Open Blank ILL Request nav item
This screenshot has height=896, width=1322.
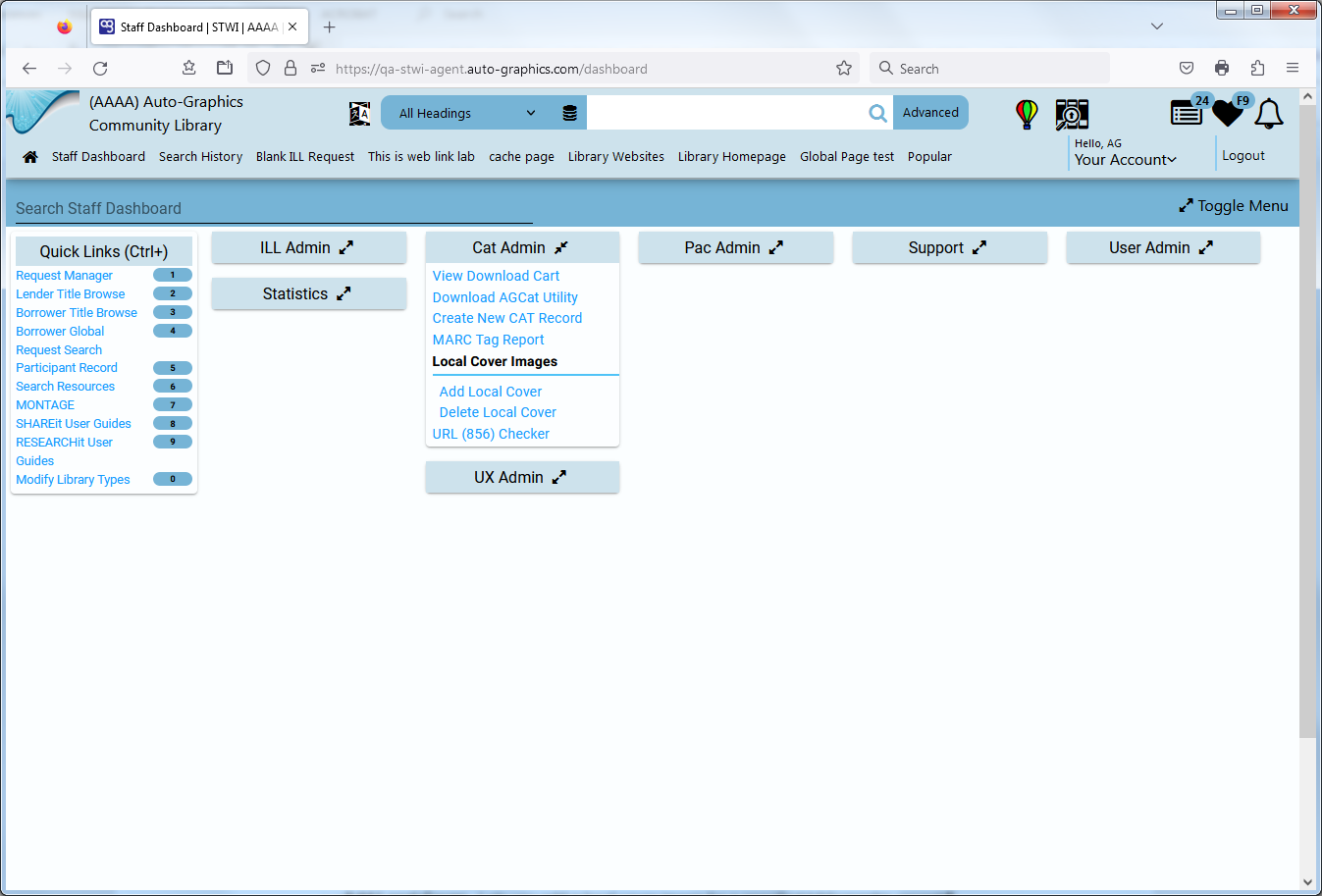[305, 157]
